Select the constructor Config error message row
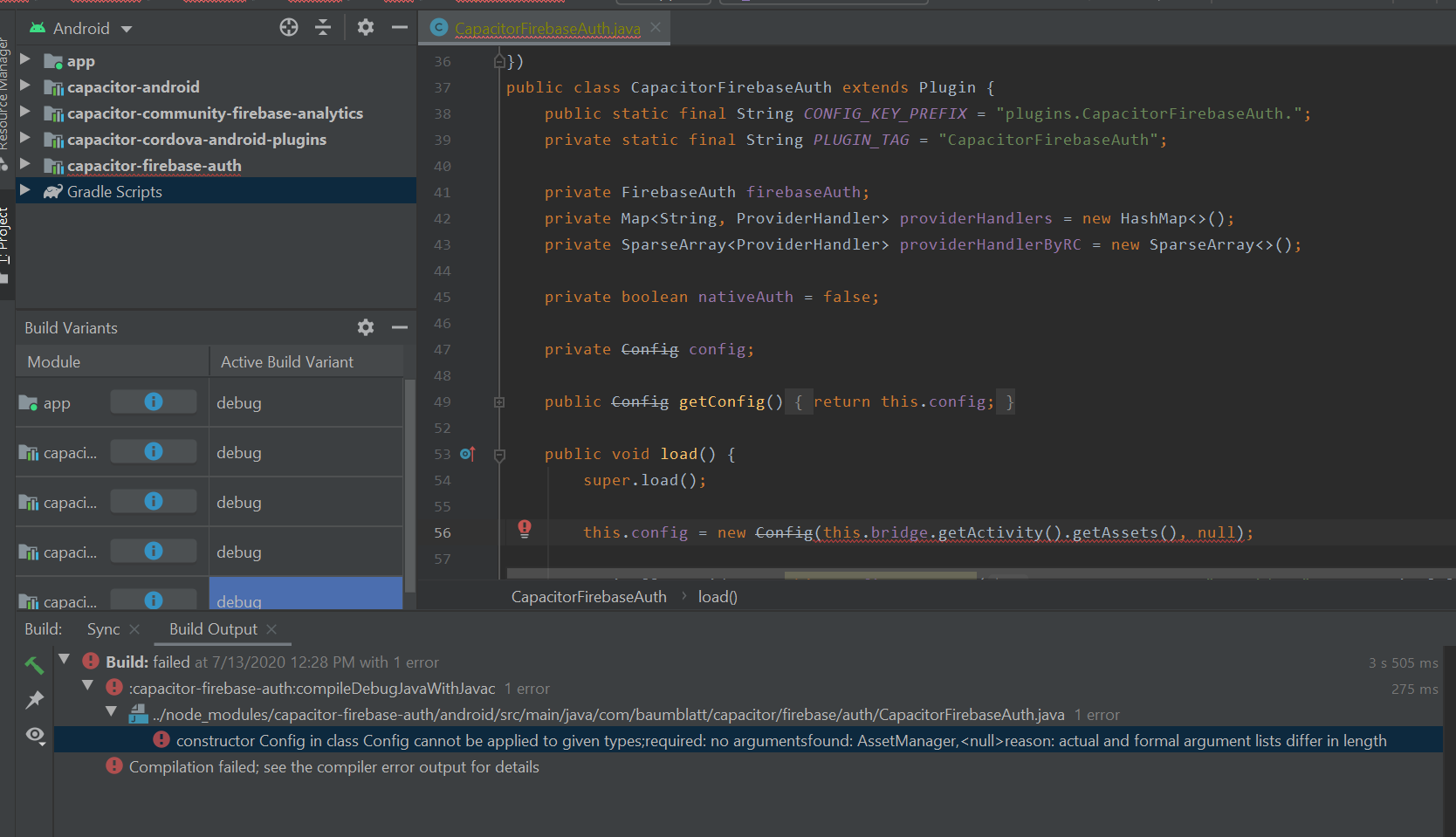Image resolution: width=1456 pixels, height=837 pixels. click(748, 740)
